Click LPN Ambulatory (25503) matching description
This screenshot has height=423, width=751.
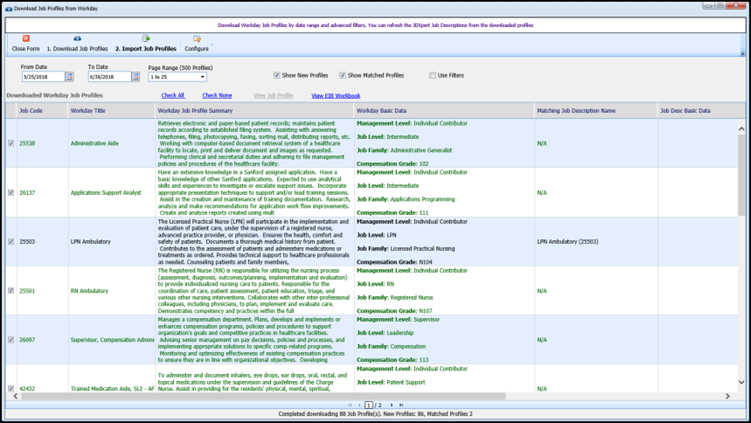click(x=568, y=241)
